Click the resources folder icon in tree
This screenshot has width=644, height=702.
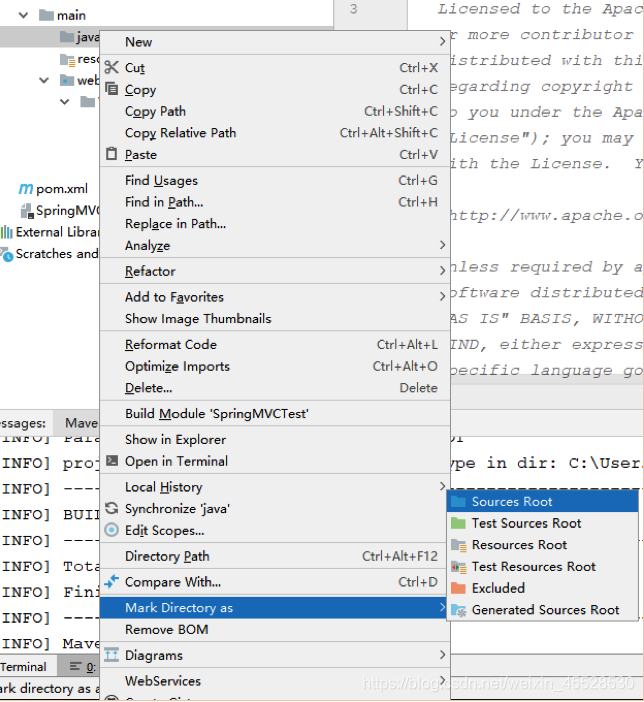pyautogui.click(x=68, y=60)
